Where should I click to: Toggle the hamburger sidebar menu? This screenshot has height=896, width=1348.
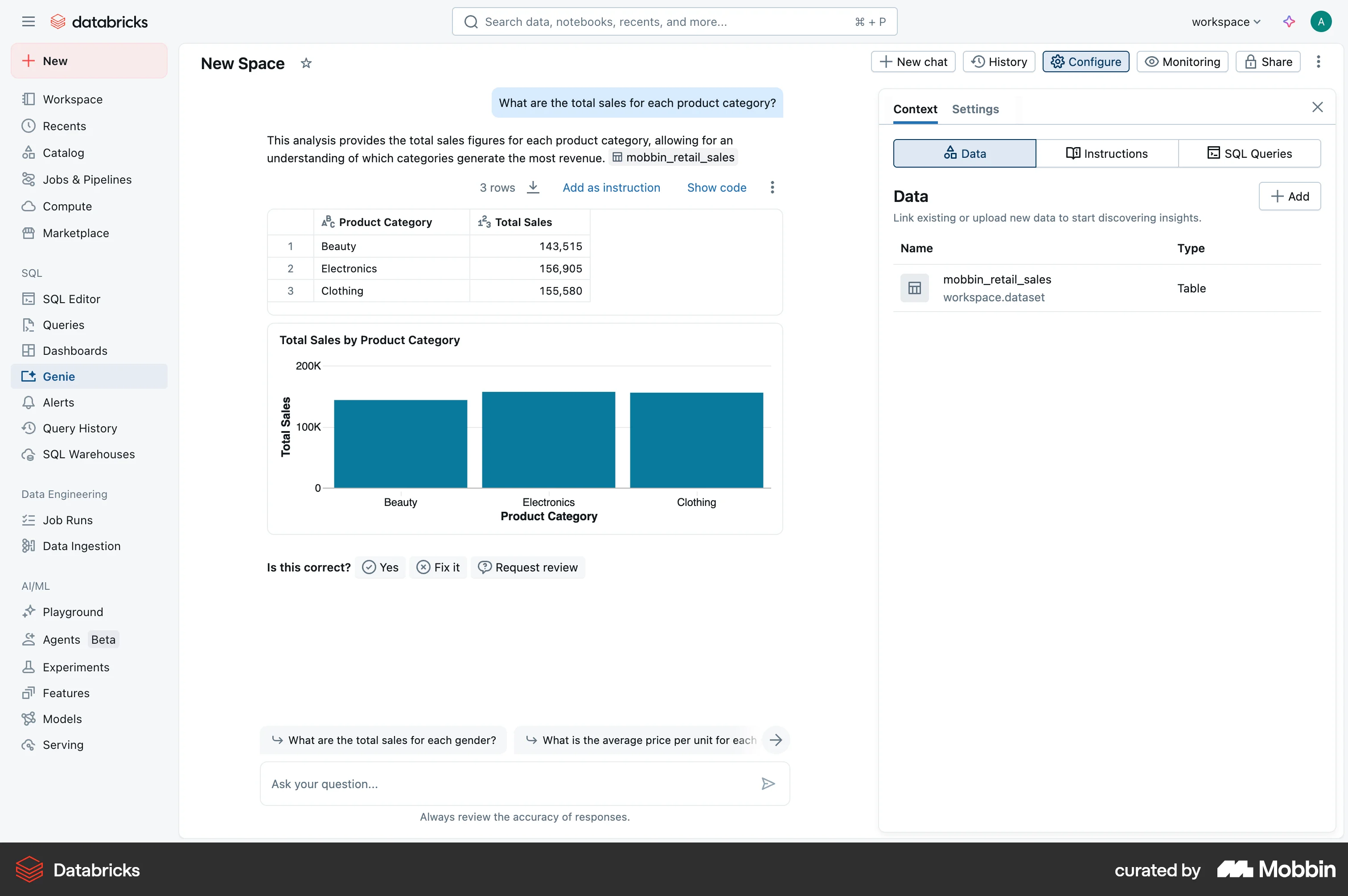[x=28, y=22]
